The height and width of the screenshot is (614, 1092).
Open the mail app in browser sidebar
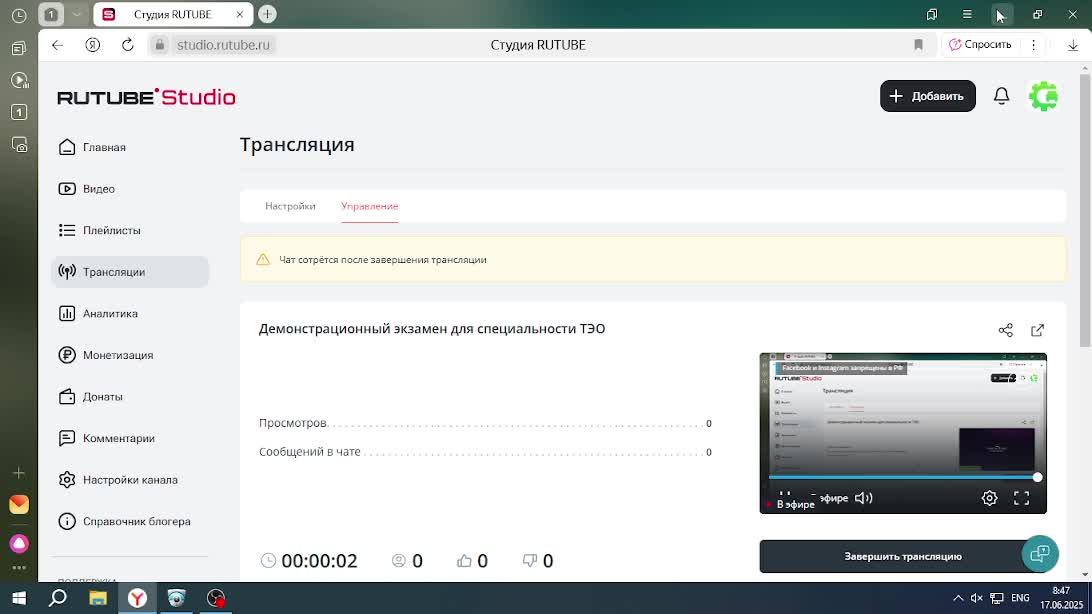click(x=19, y=504)
